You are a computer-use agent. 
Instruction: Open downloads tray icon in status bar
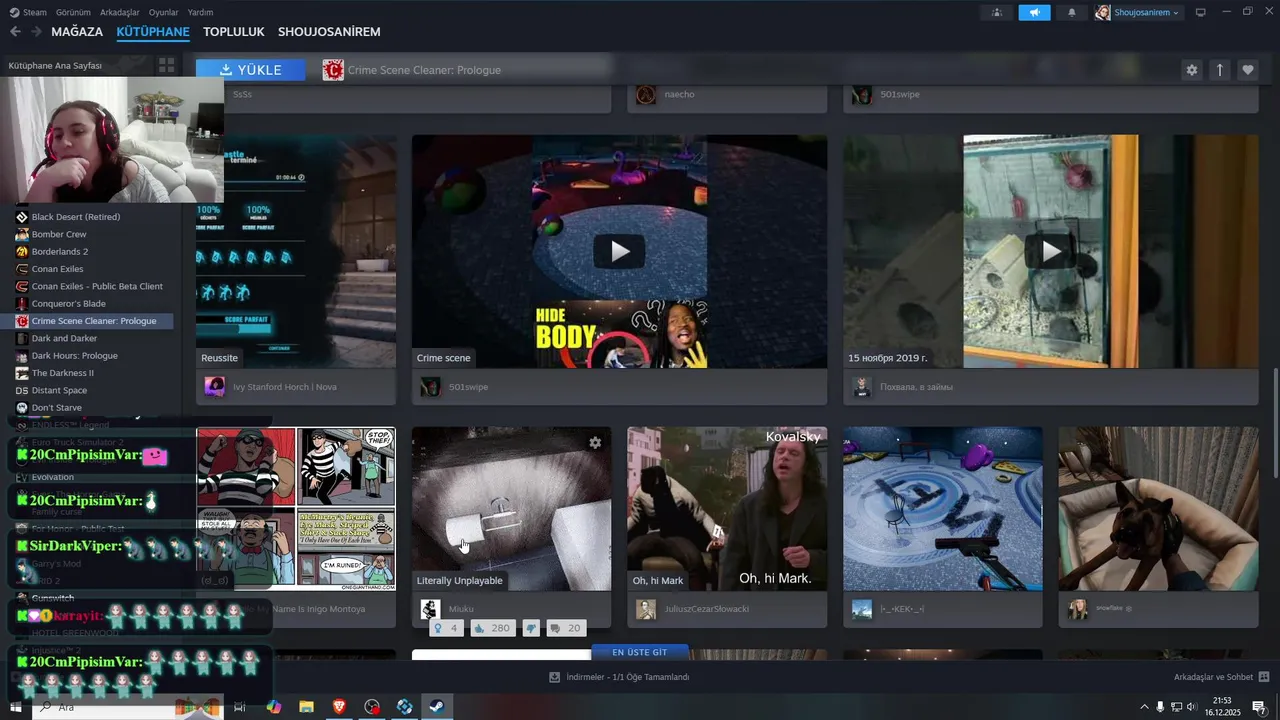tap(554, 677)
